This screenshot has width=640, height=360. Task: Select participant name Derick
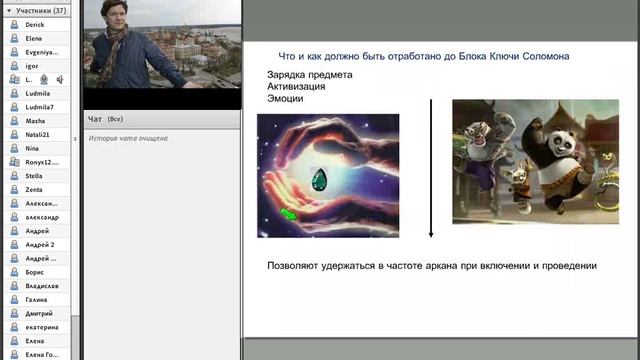(35, 25)
